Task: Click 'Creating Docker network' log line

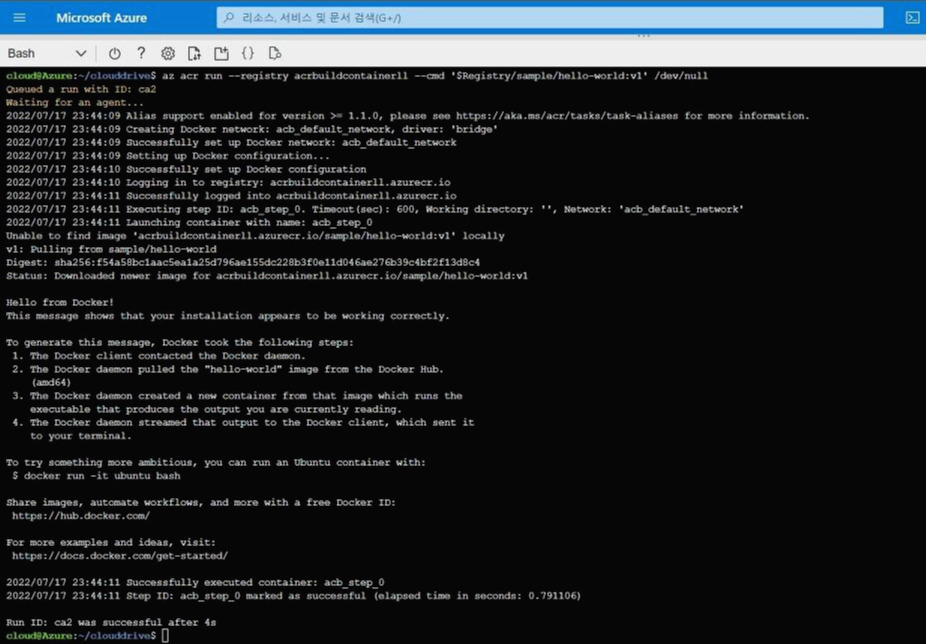Action: 252,129
